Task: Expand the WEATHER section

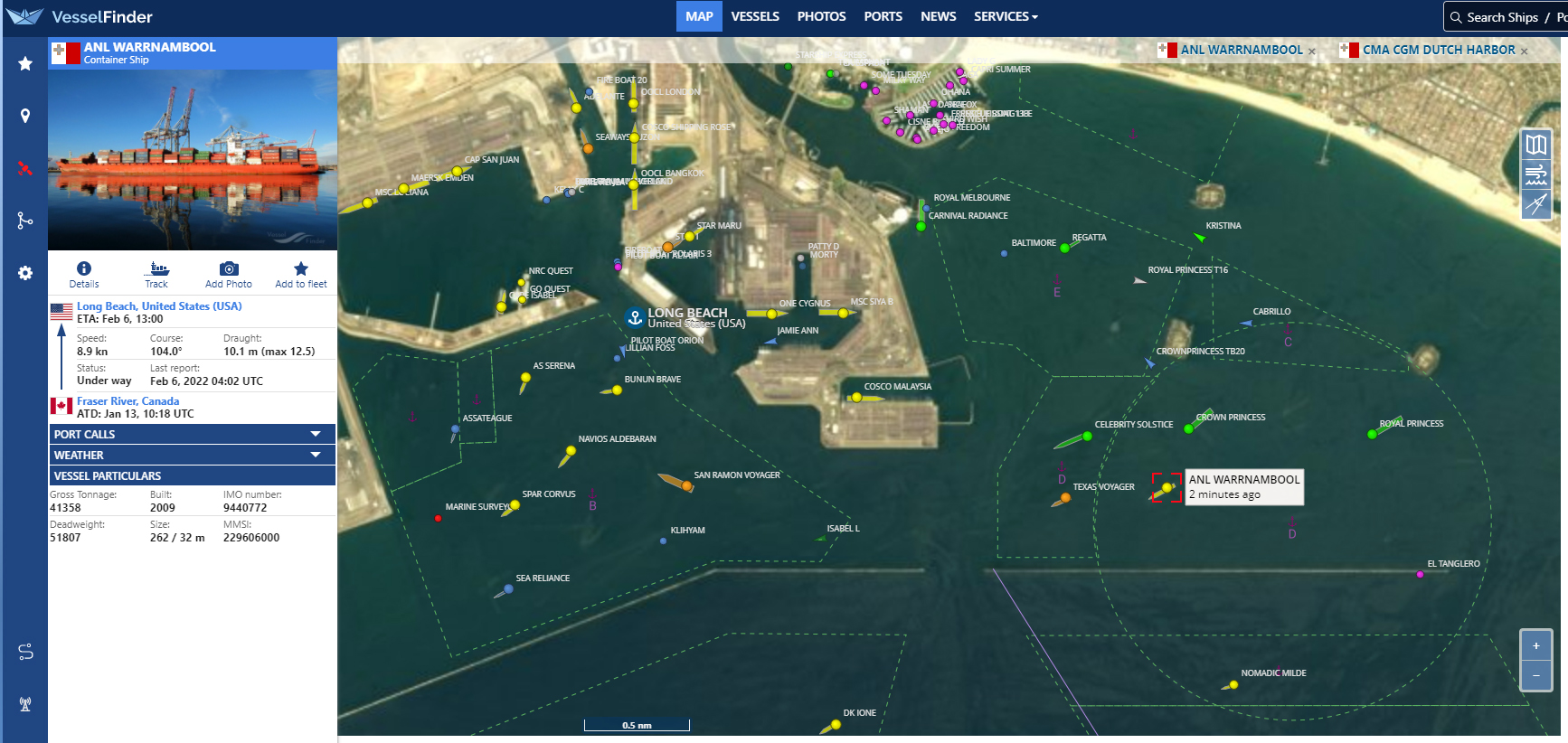Action: (193, 455)
